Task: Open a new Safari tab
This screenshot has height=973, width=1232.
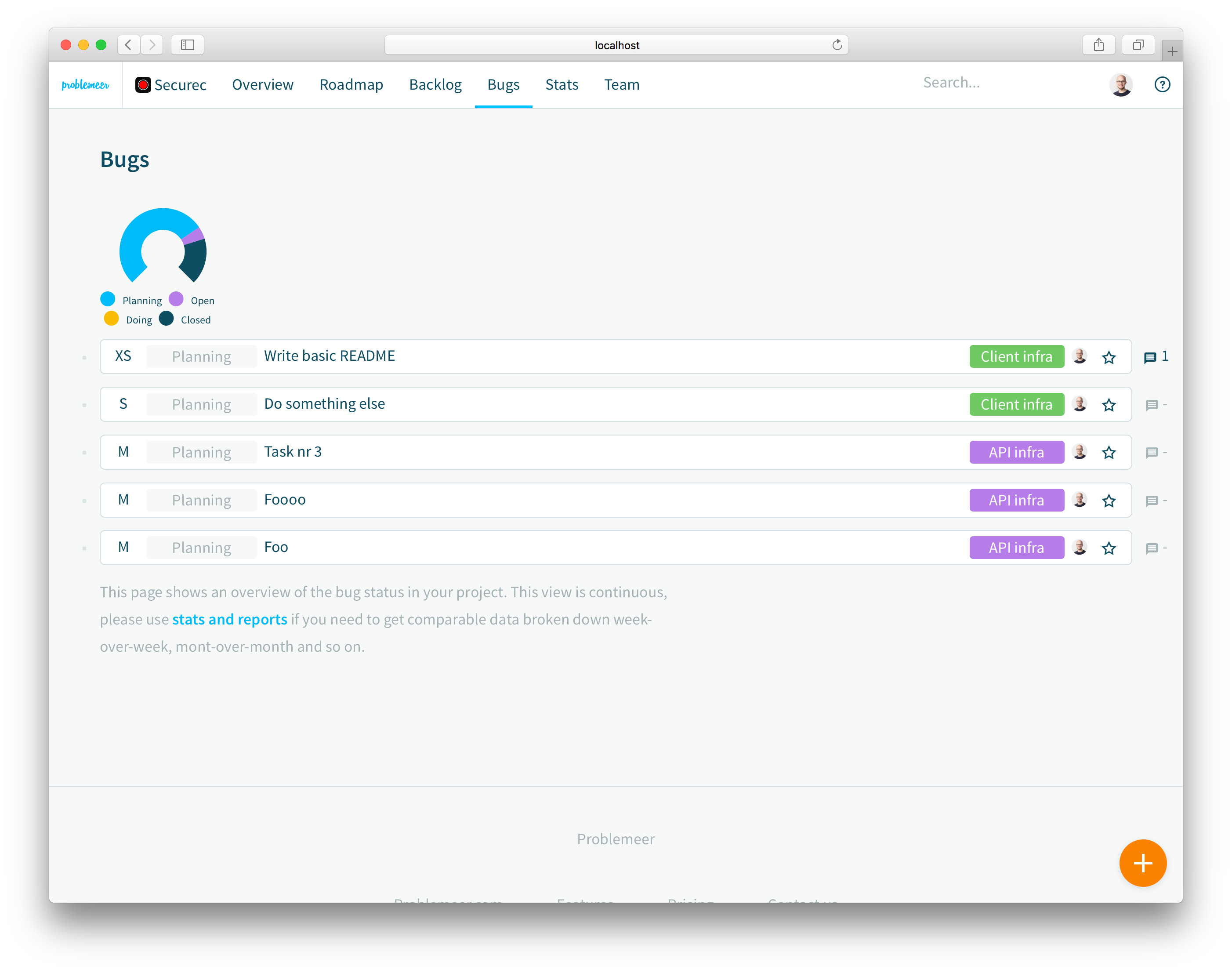Action: [1172, 51]
